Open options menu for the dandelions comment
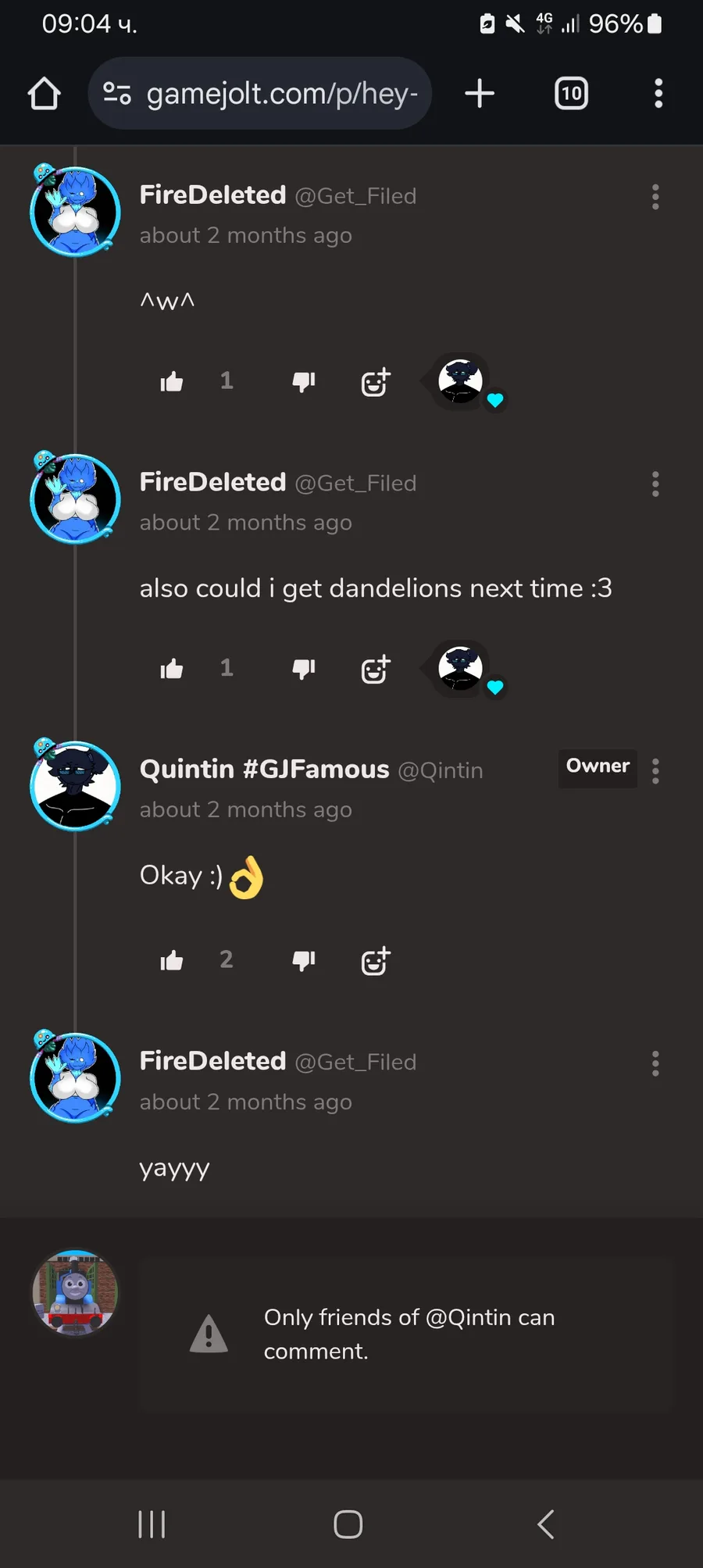703x1568 pixels. pos(655,484)
